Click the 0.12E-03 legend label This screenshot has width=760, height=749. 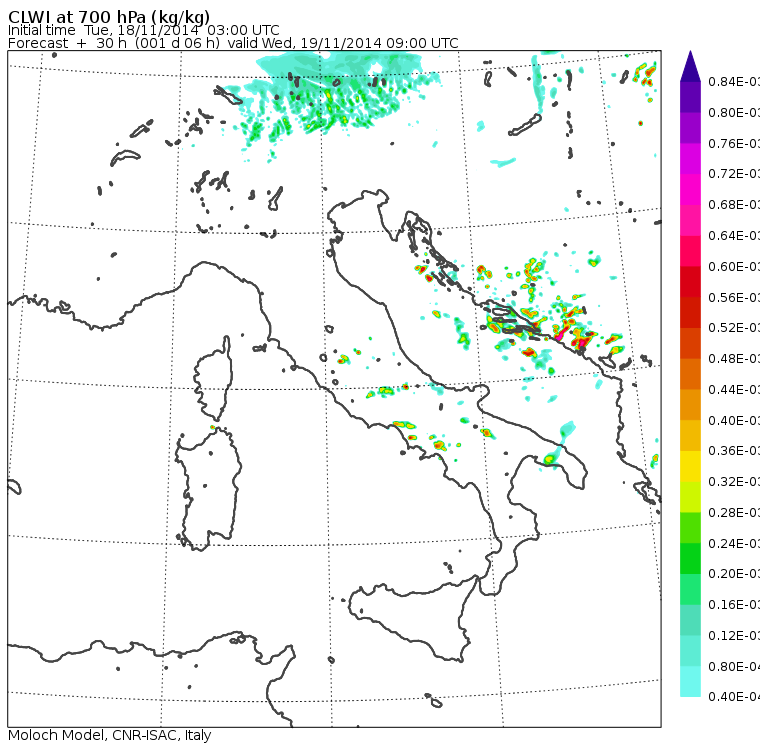pyautogui.click(x=734, y=636)
